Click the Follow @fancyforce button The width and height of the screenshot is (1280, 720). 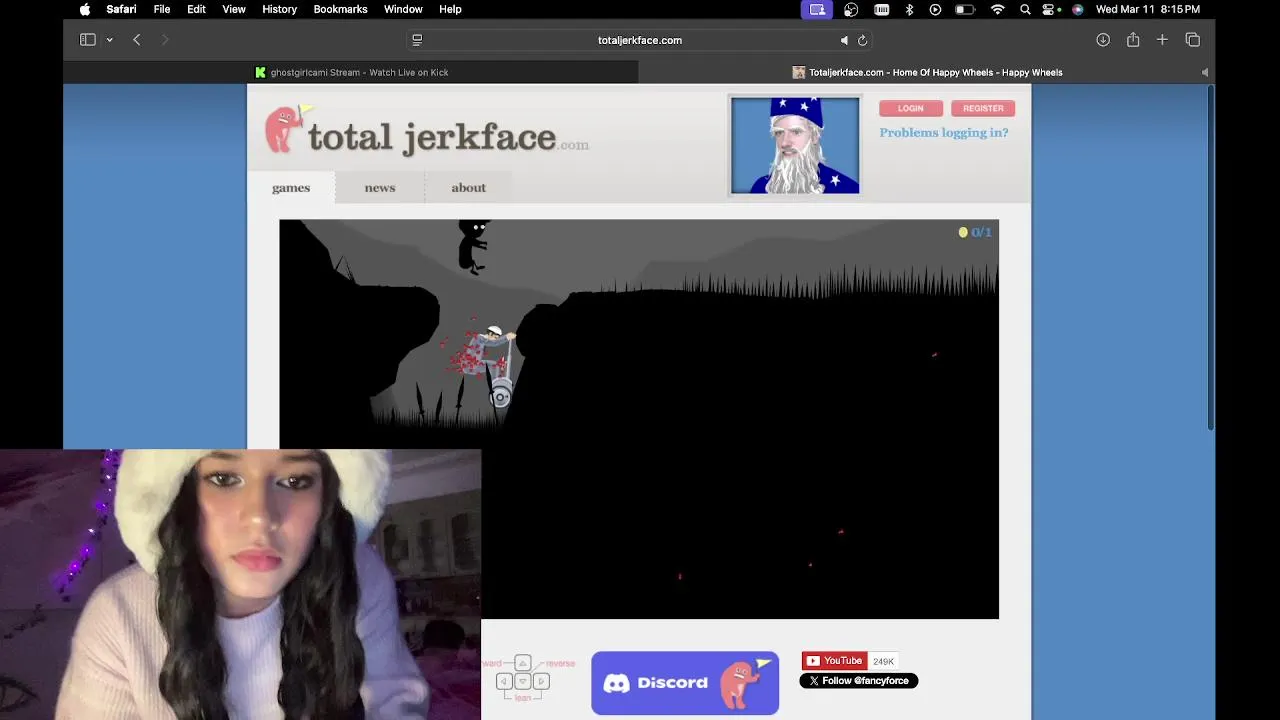tap(858, 681)
